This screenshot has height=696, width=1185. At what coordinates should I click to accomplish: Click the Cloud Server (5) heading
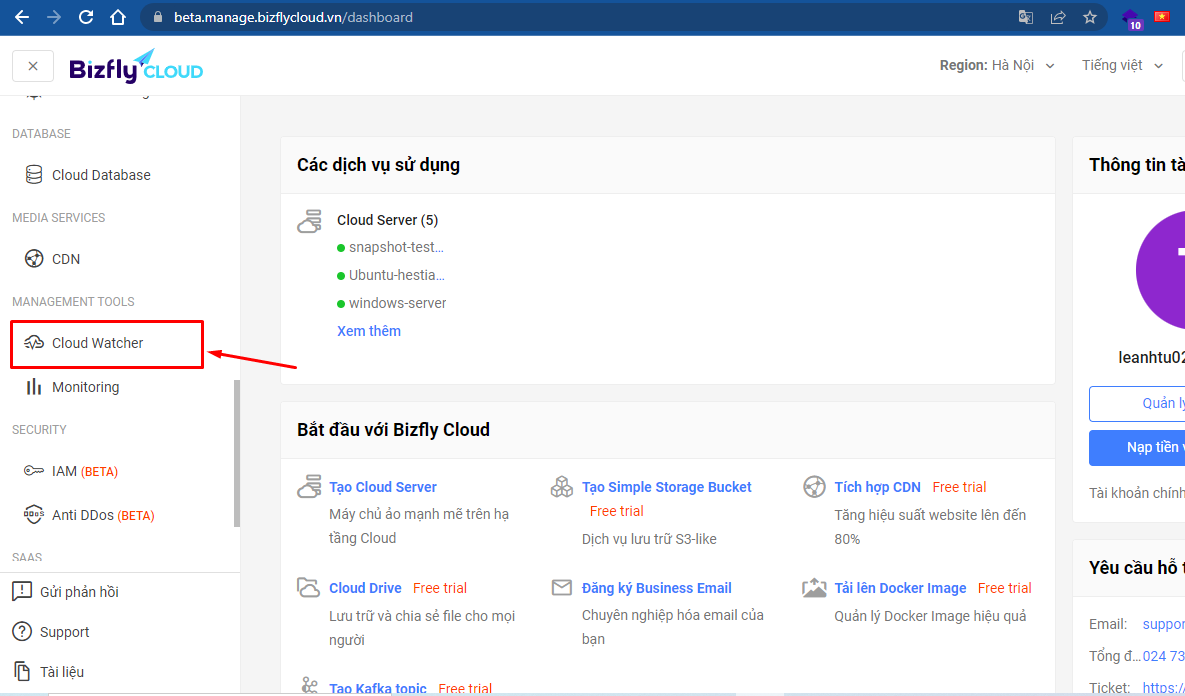click(x=388, y=220)
